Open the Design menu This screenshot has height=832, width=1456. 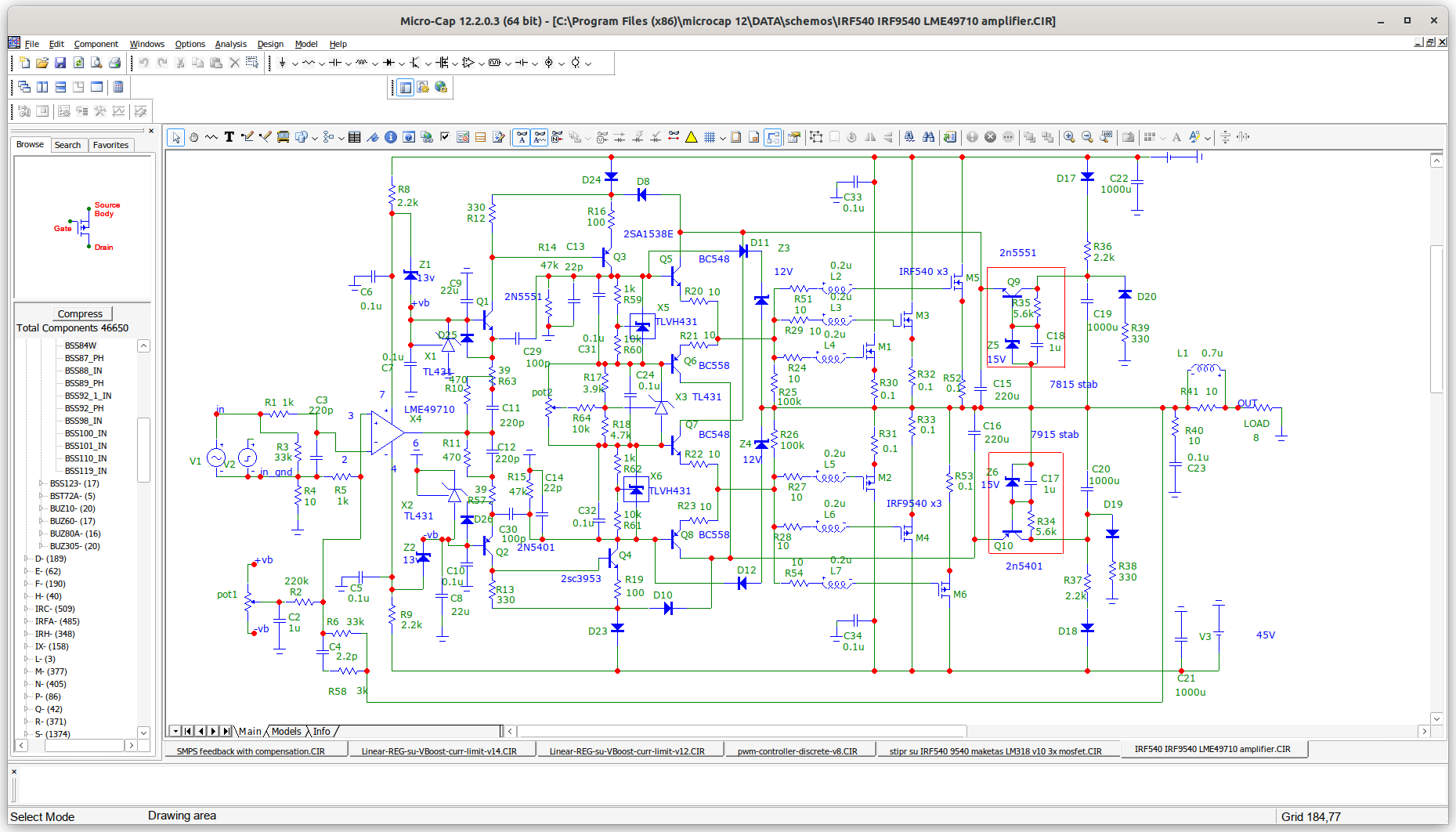(x=270, y=44)
